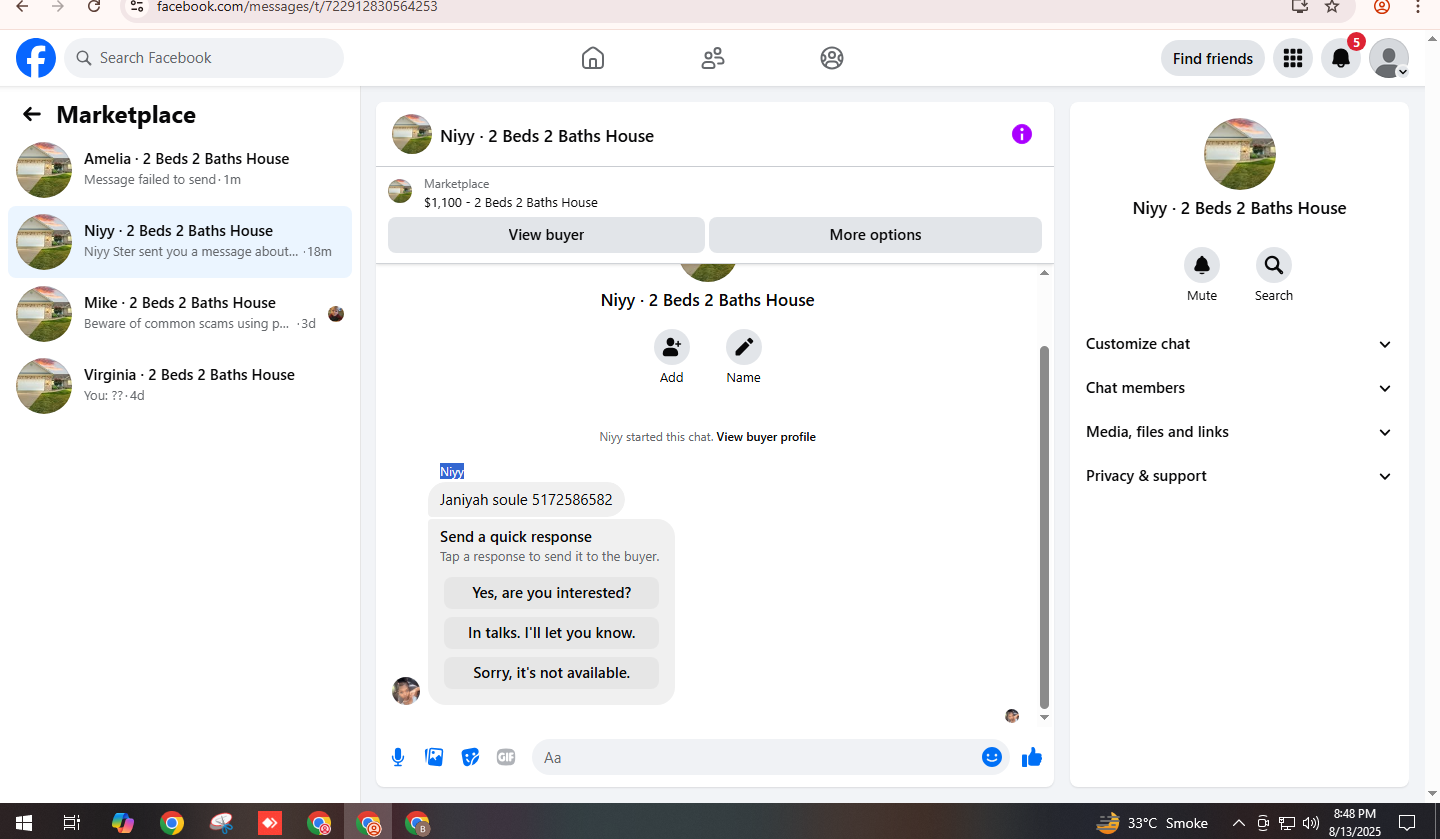
Task: Open the Friends icon in top navigation
Action: tap(713, 58)
